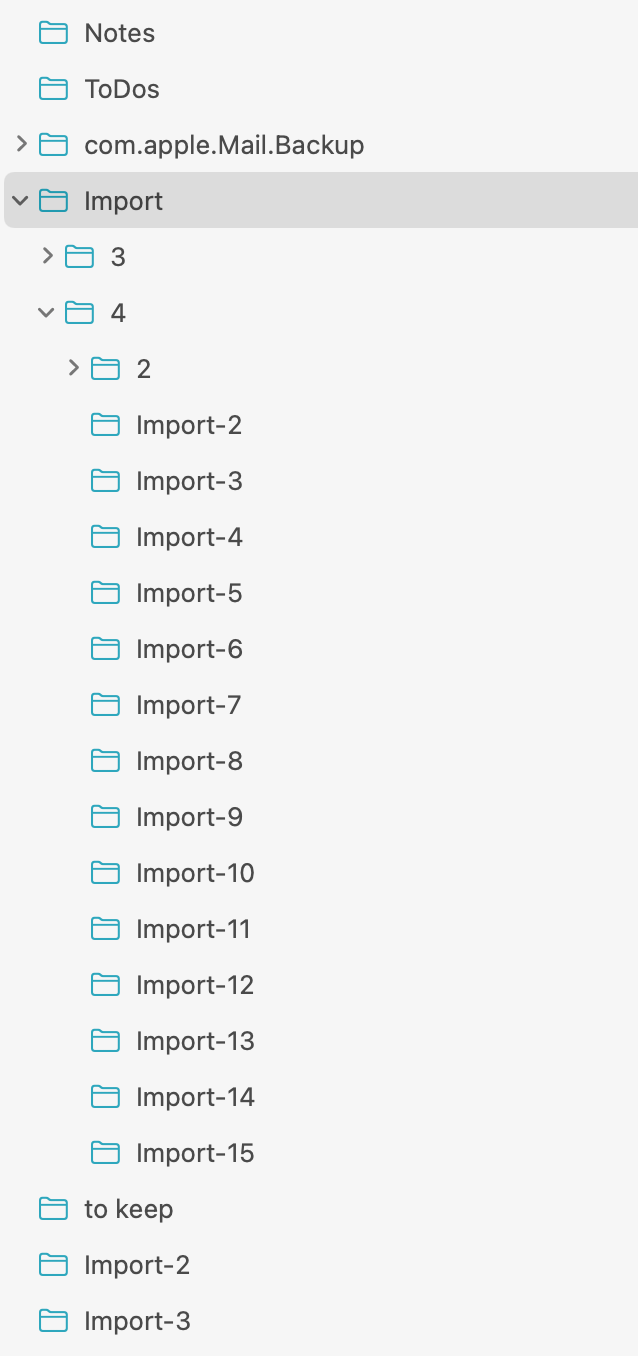Select the Import-9 mailbox
The height and width of the screenshot is (1356, 638).
[x=189, y=817]
